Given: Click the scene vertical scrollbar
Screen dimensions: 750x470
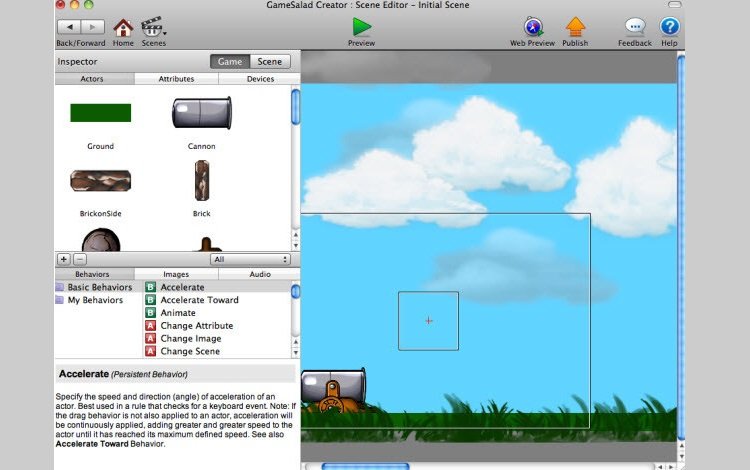Looking at the screenshot, I should (x=681, y=247).
